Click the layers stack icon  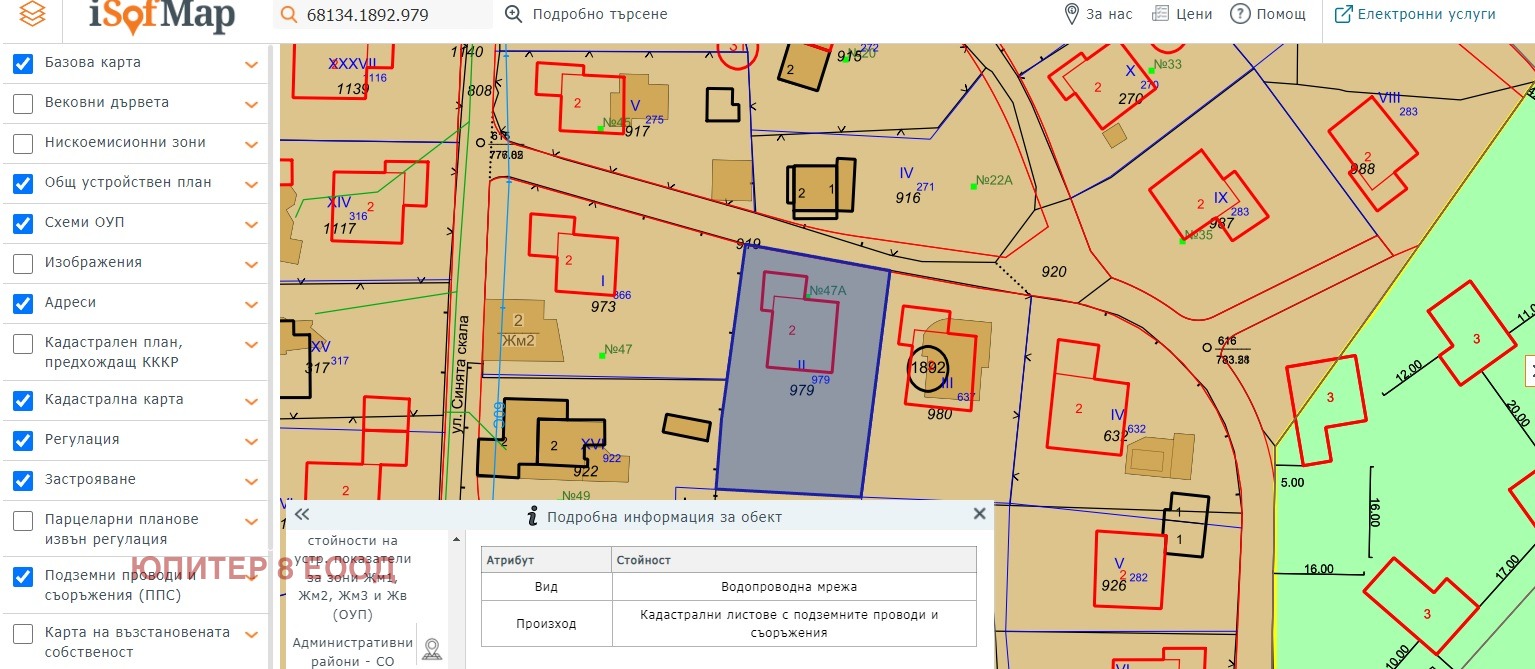click(32, 15)
